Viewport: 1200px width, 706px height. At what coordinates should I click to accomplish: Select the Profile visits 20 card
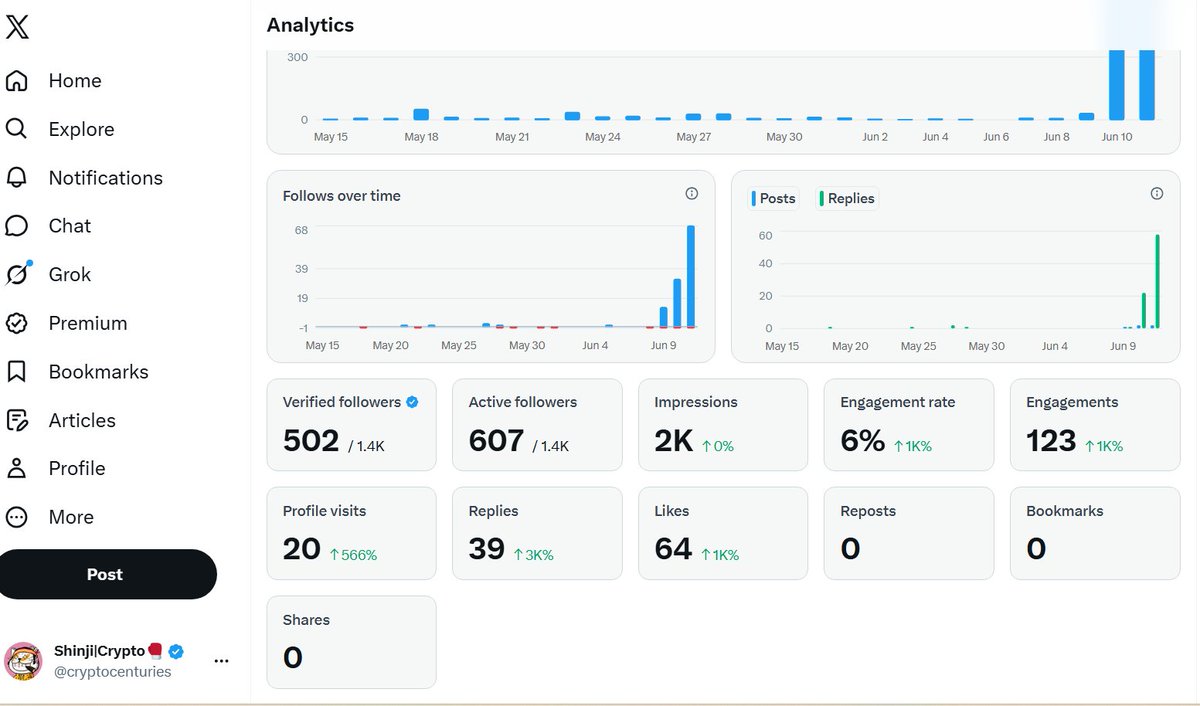pyautogui.click(x=351, y=533)
